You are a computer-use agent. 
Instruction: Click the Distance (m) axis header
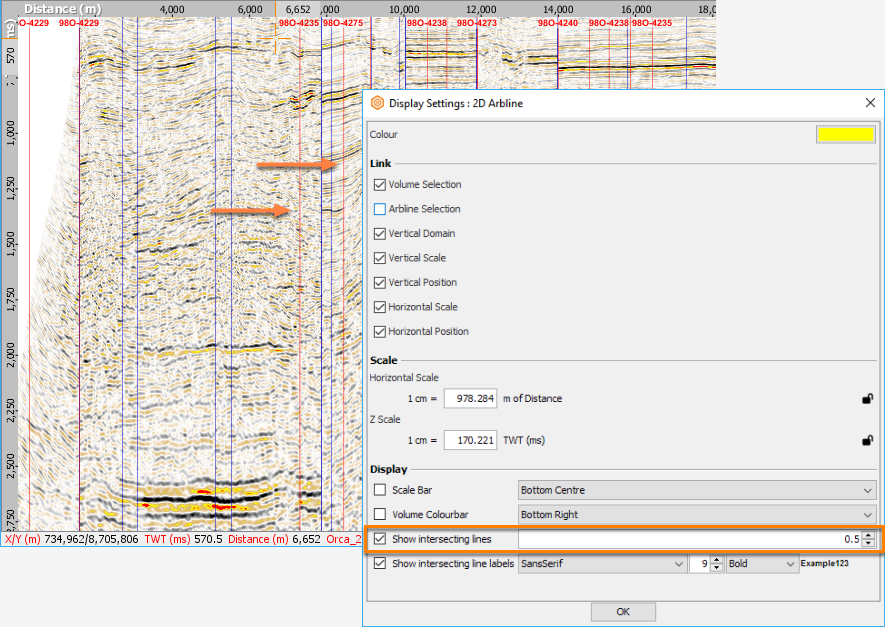[x=63, y=9]
